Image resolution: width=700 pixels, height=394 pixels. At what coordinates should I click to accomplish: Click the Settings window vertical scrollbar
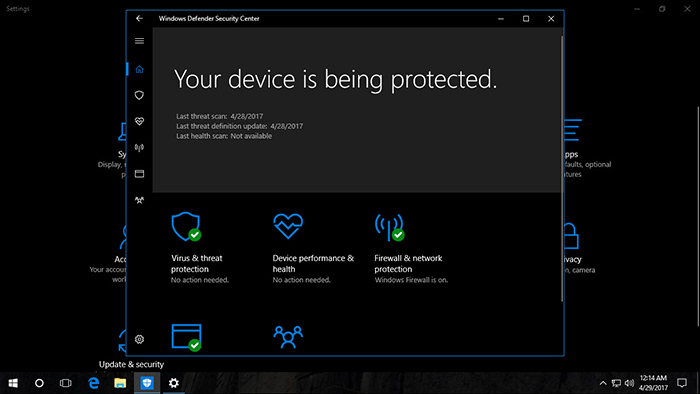tap(698, 216)
